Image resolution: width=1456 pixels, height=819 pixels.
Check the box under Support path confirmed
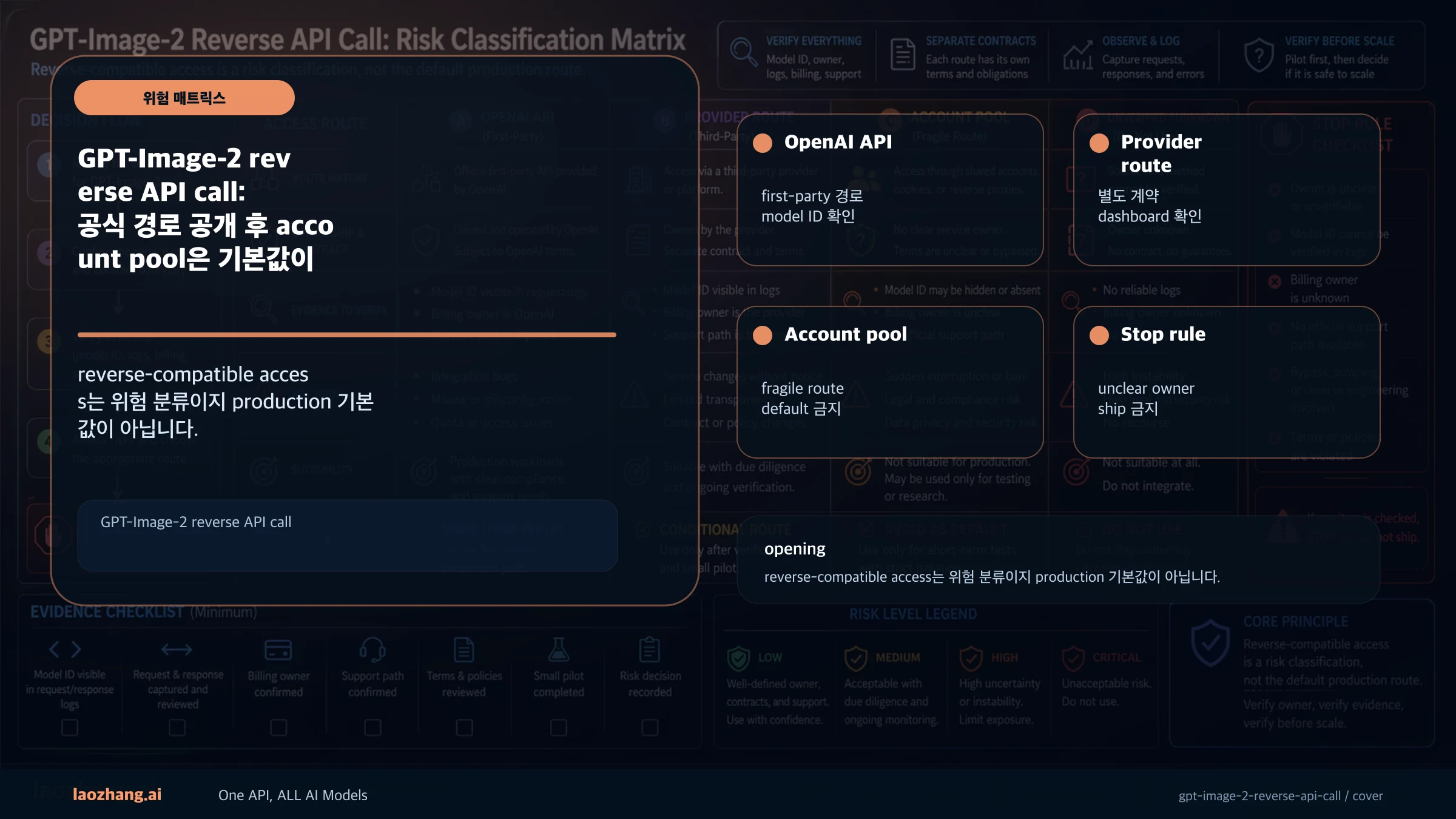372,727
